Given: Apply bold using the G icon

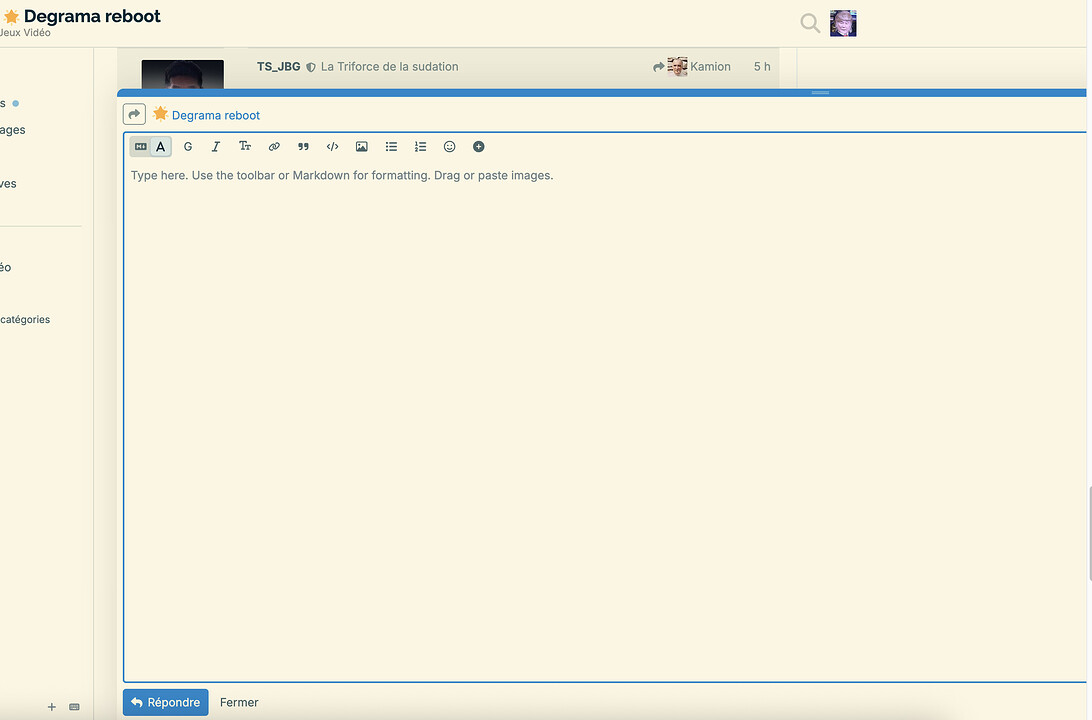Looking at the screenshot, I should tap(188, 147).
